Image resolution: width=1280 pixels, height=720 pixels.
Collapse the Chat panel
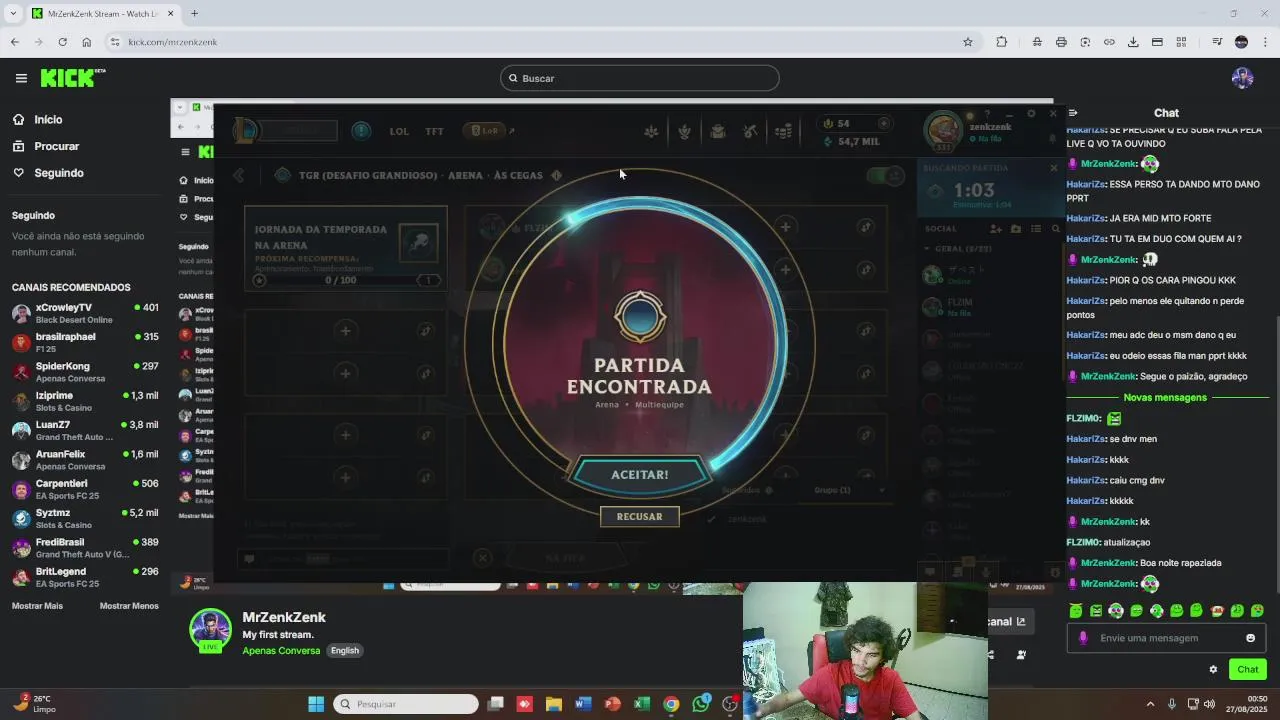pyautogui.click(x=1072, y=113)
